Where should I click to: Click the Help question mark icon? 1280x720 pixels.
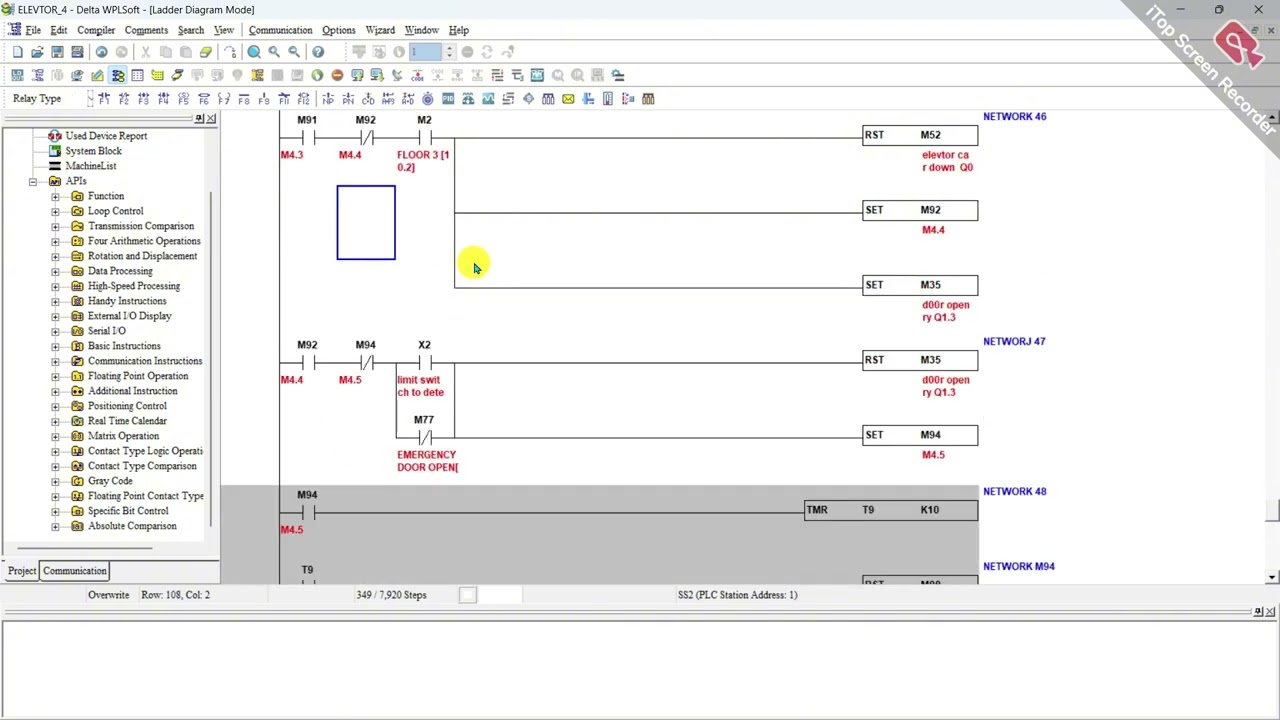318,52
